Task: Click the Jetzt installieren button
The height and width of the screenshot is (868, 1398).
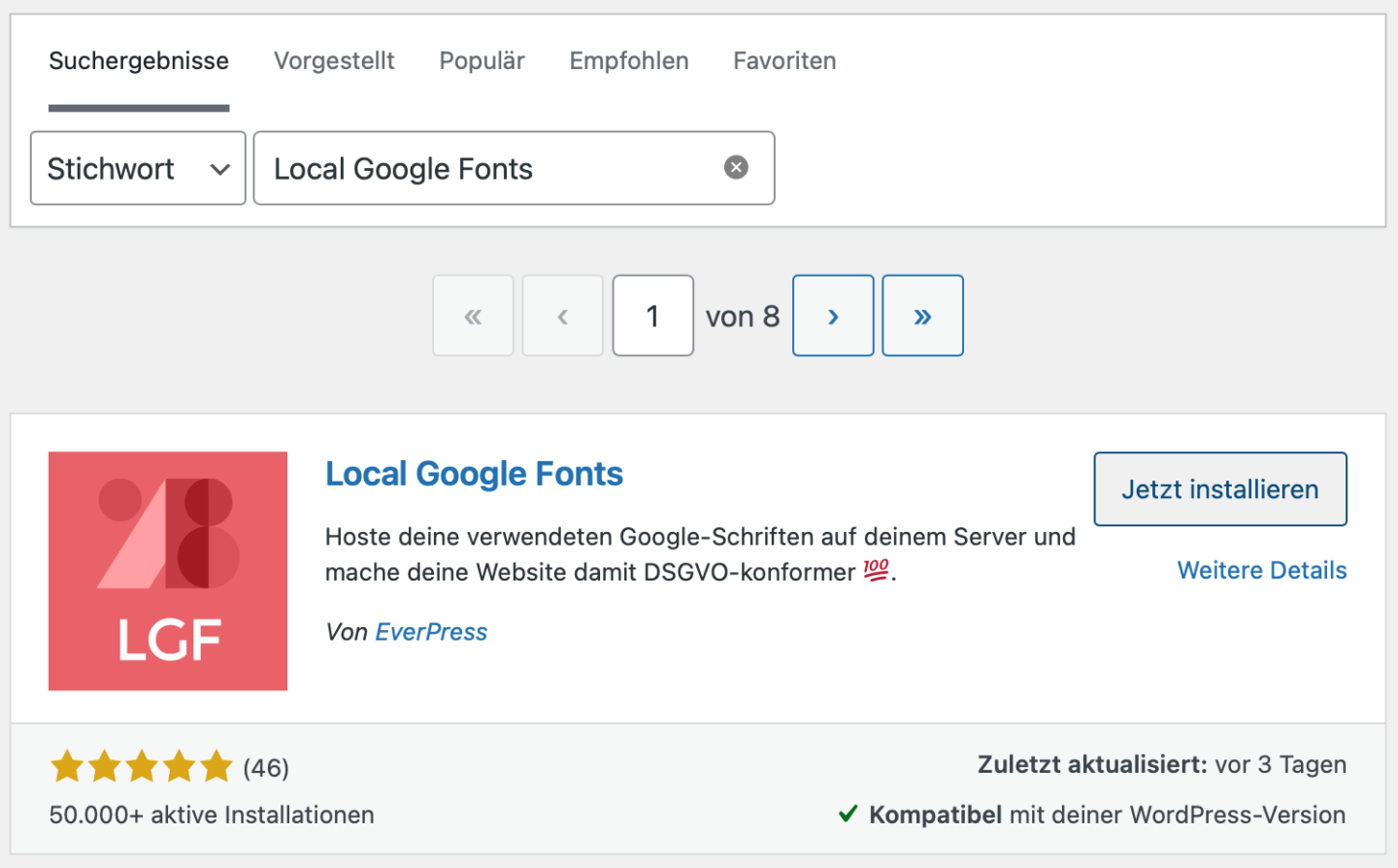Action: click(x=1220, y=489)
